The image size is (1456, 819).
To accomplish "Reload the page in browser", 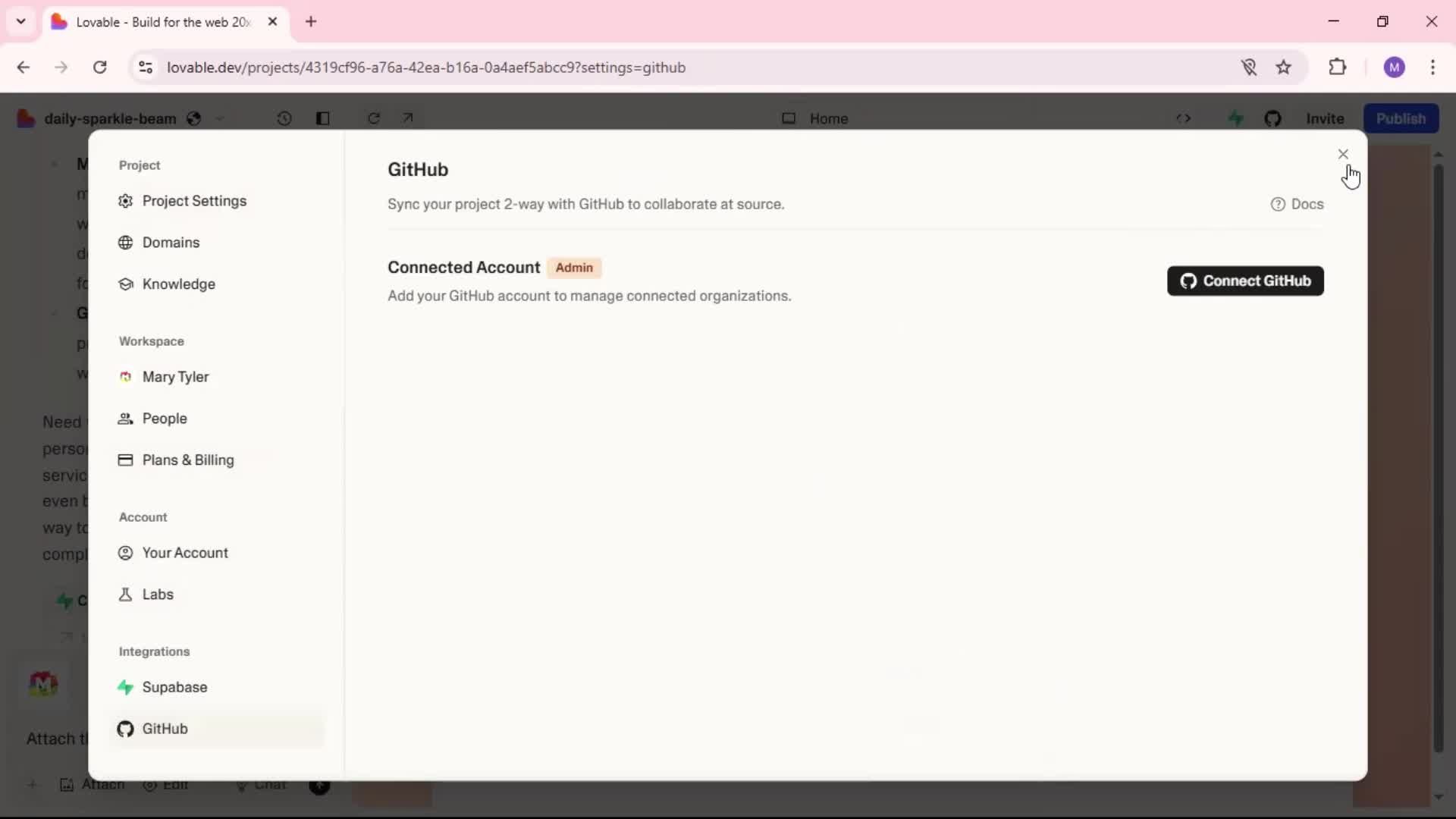I will click(x=99, y=67).
